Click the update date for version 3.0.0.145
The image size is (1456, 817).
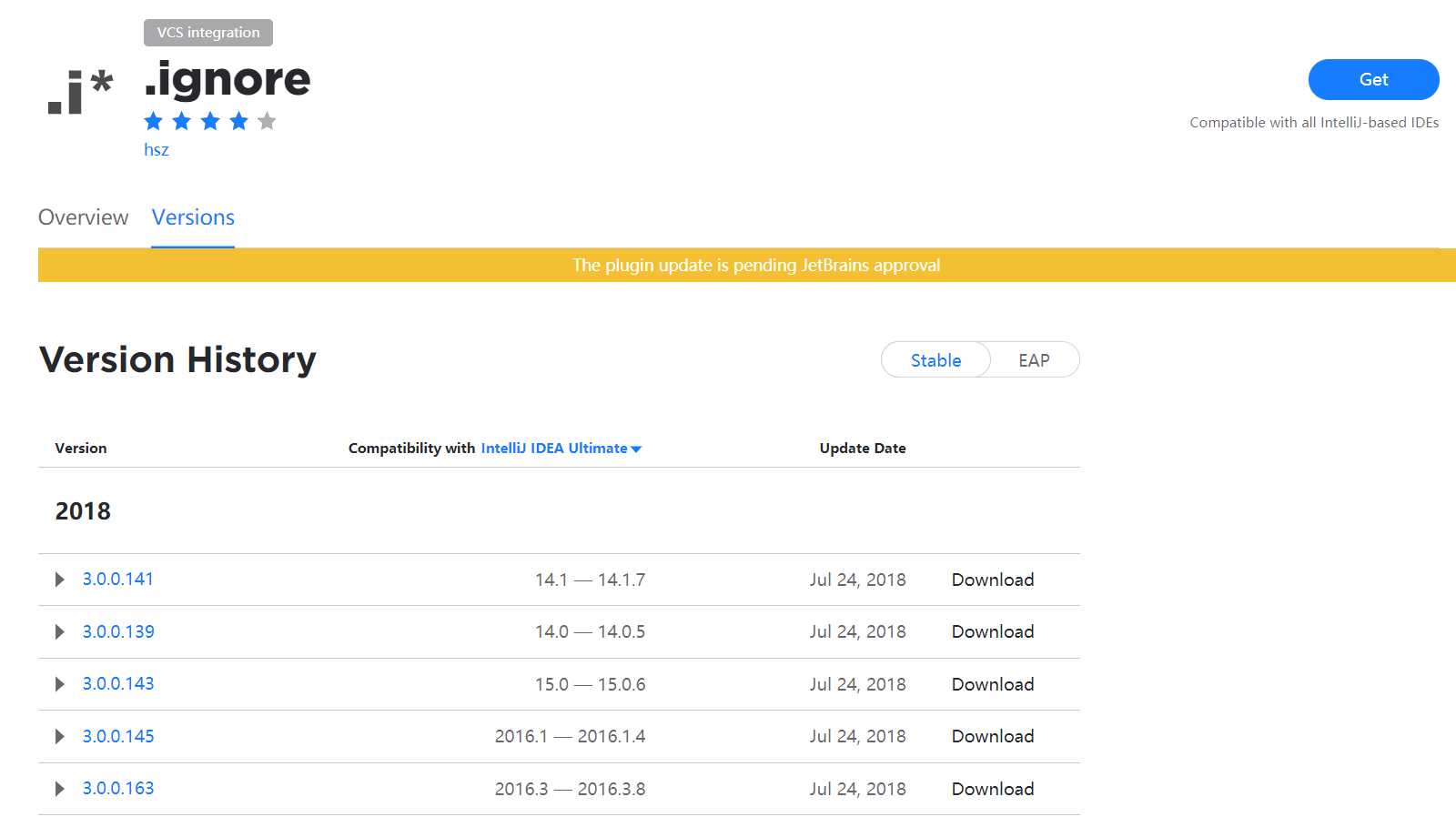[x=858, y=736]
